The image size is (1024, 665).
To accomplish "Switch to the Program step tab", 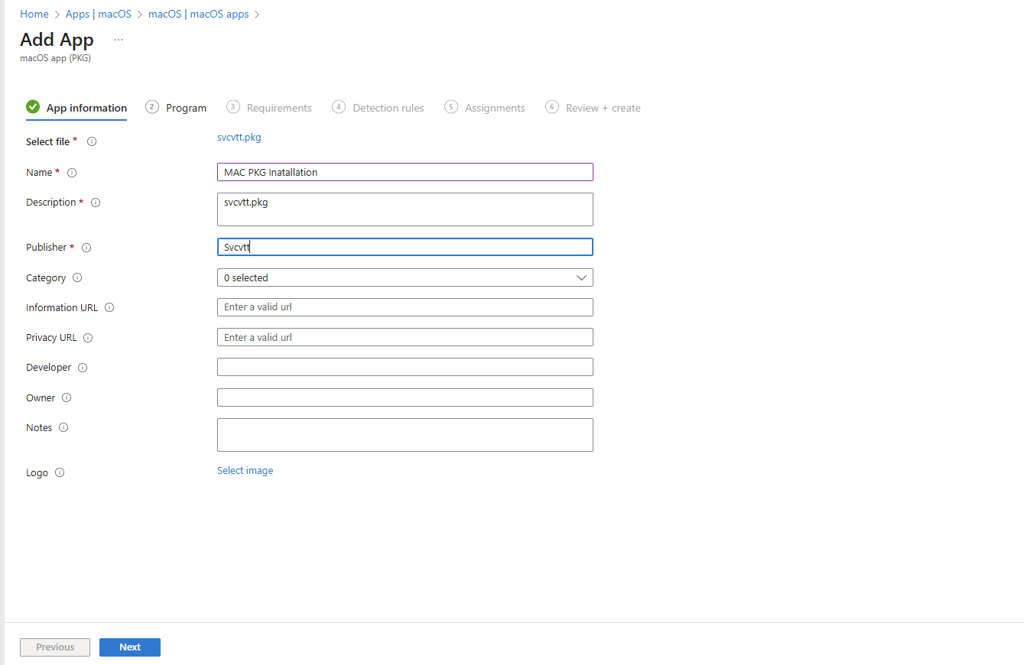I will point(176,108).
